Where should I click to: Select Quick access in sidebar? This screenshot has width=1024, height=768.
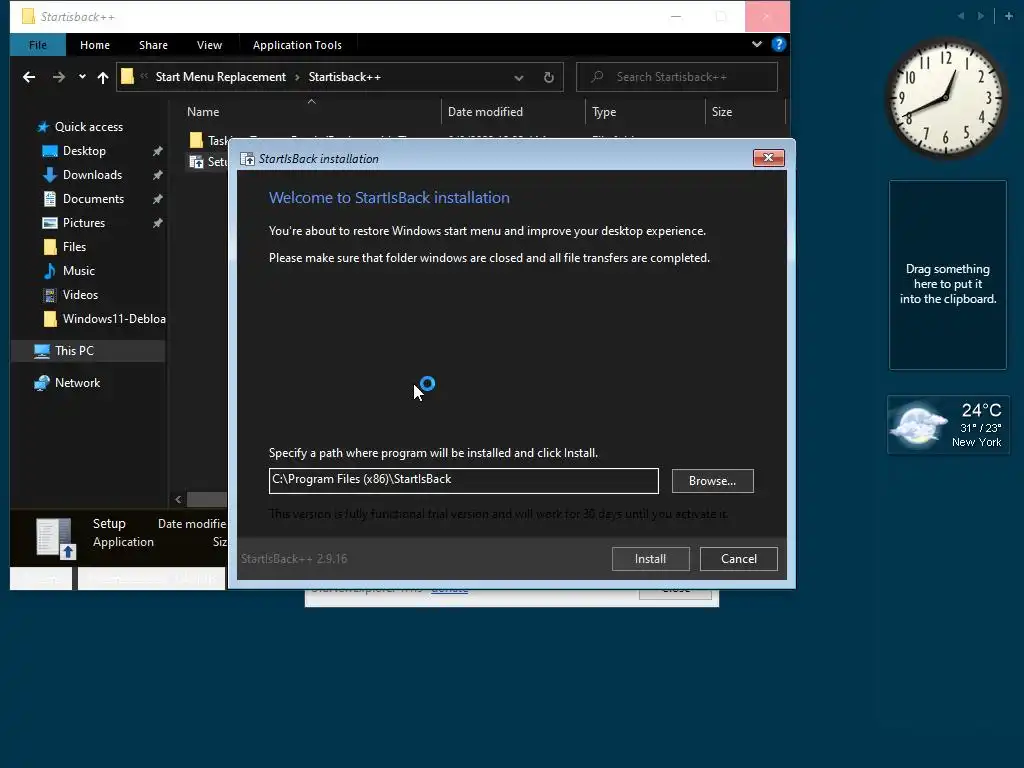tap(88, 127)
